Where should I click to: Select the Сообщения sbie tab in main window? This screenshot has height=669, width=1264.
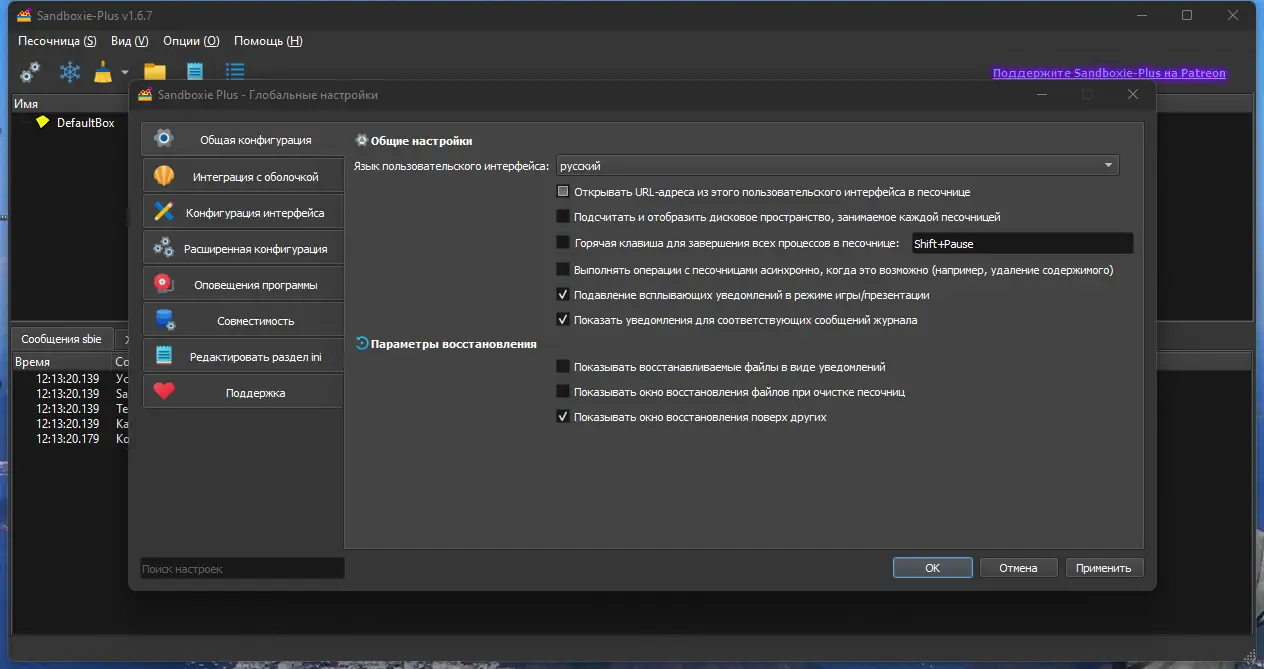[x=61, y=339]
